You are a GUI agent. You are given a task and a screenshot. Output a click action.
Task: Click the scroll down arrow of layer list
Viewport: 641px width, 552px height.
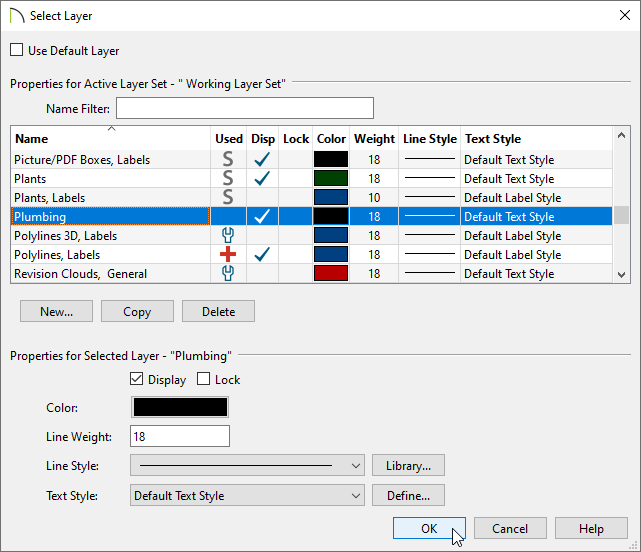(621, 274)
